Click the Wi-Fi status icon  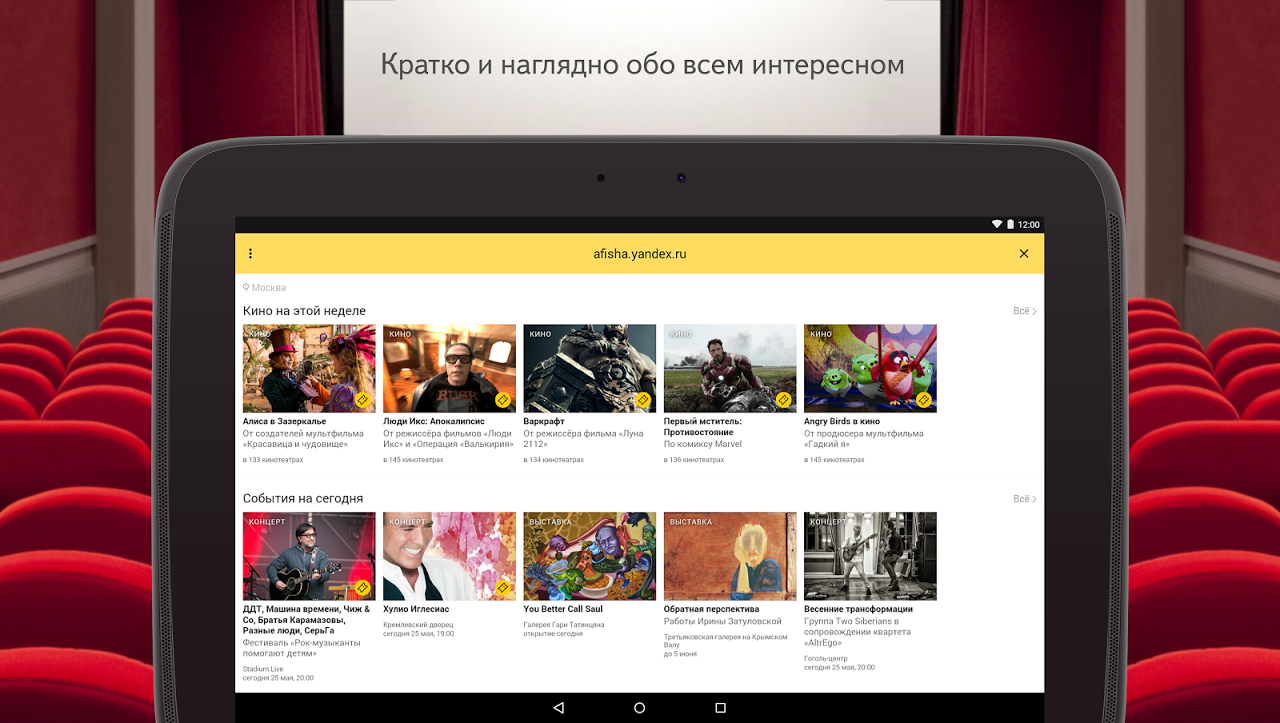point(997,225)
